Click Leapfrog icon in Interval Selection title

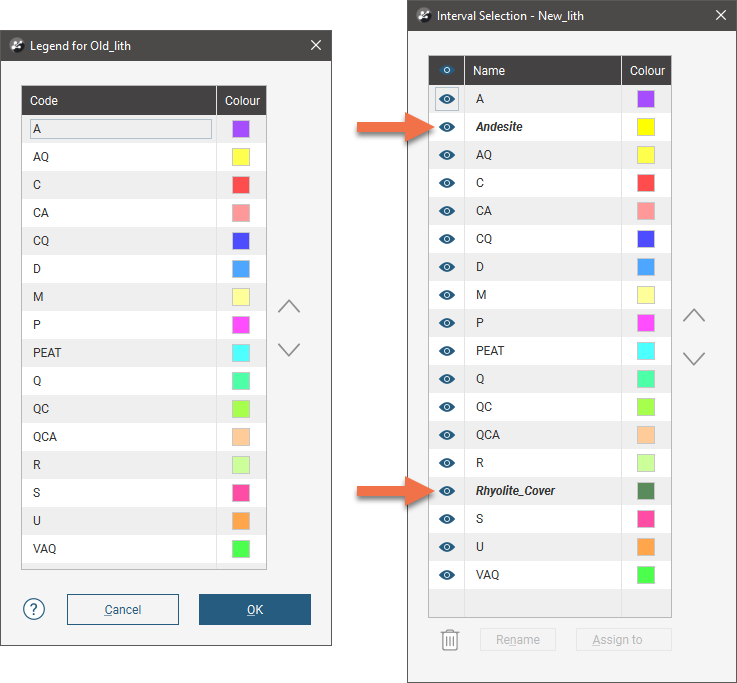423,15
